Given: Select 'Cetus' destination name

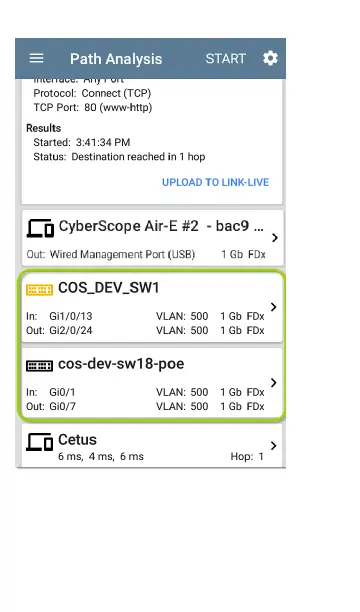Looking at the screenshot, I should click(77, 439).
